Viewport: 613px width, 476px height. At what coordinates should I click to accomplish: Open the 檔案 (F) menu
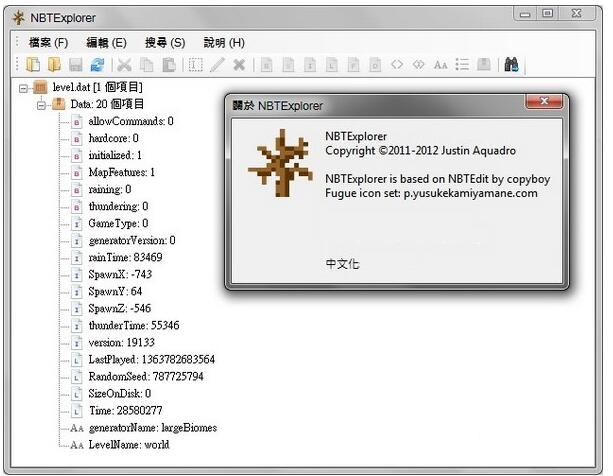[x=49, y=43]
